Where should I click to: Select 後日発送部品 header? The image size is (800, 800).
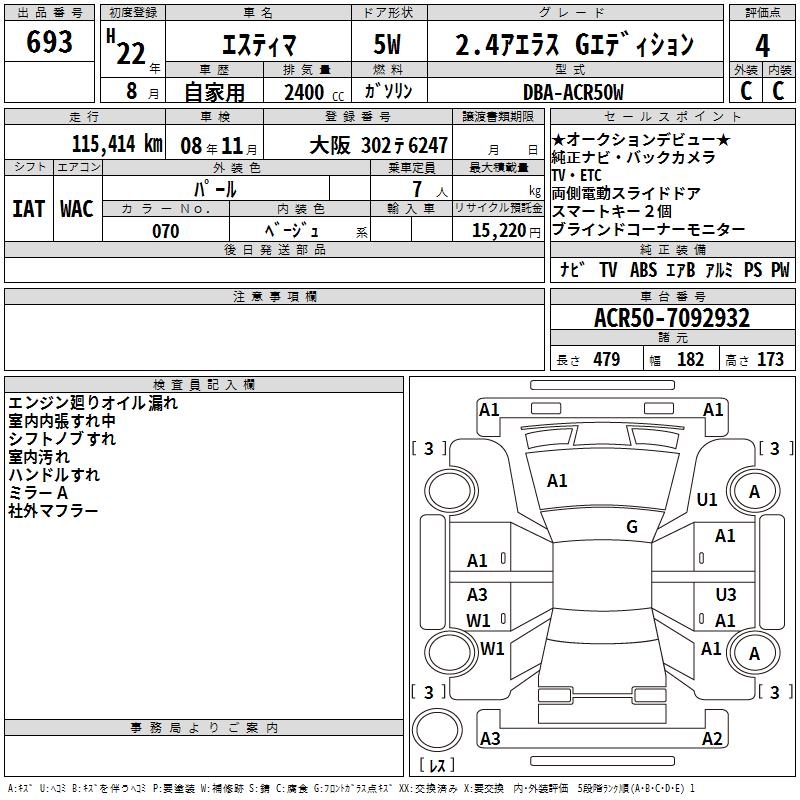(x=275, y=249)
